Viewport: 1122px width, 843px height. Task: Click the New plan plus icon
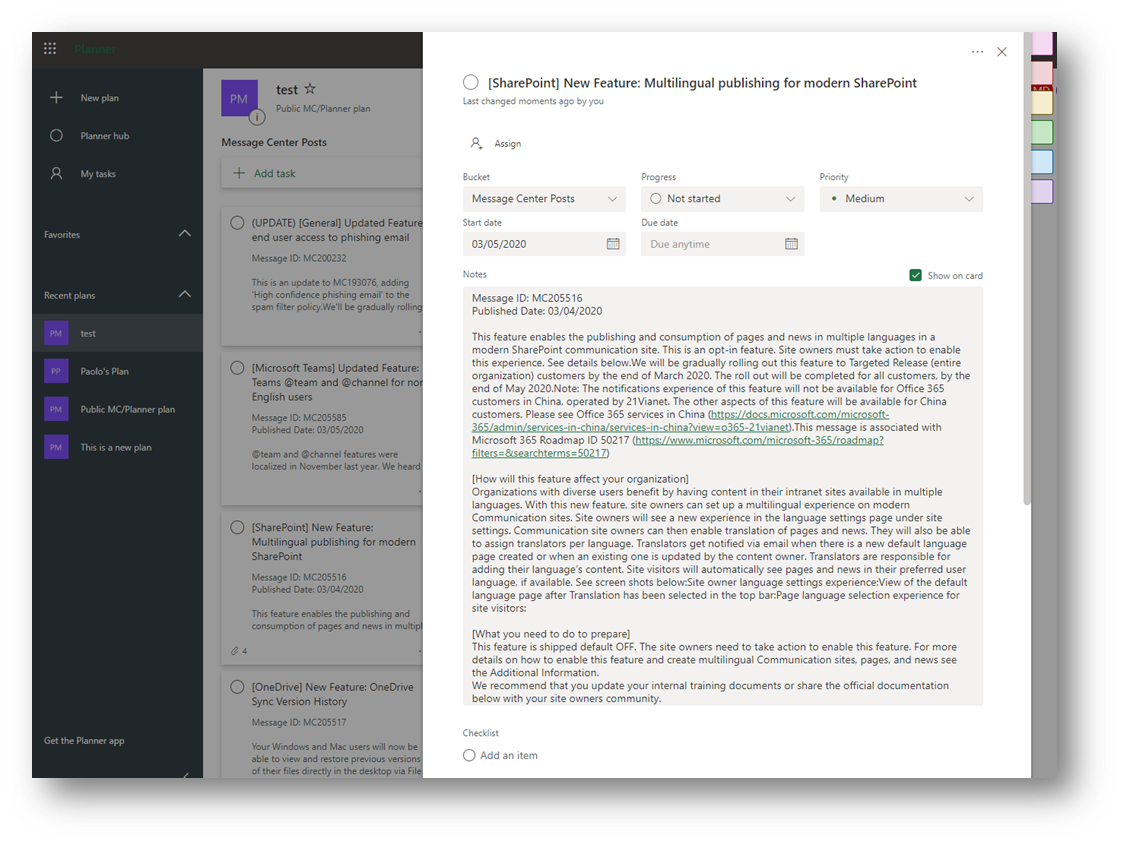pyautogui.click(x=57, y=97)
